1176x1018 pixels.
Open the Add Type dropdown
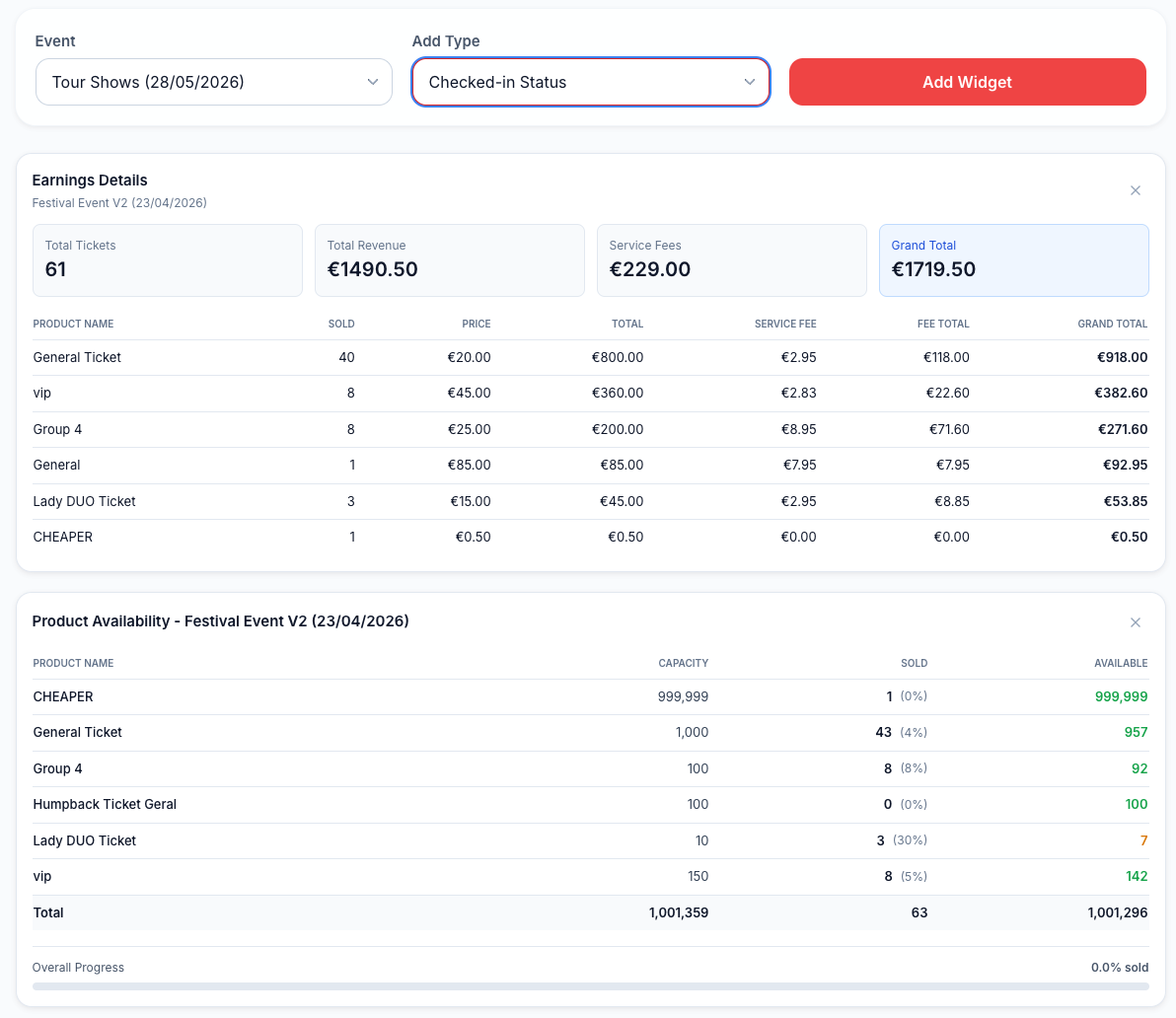coord(590,82)
